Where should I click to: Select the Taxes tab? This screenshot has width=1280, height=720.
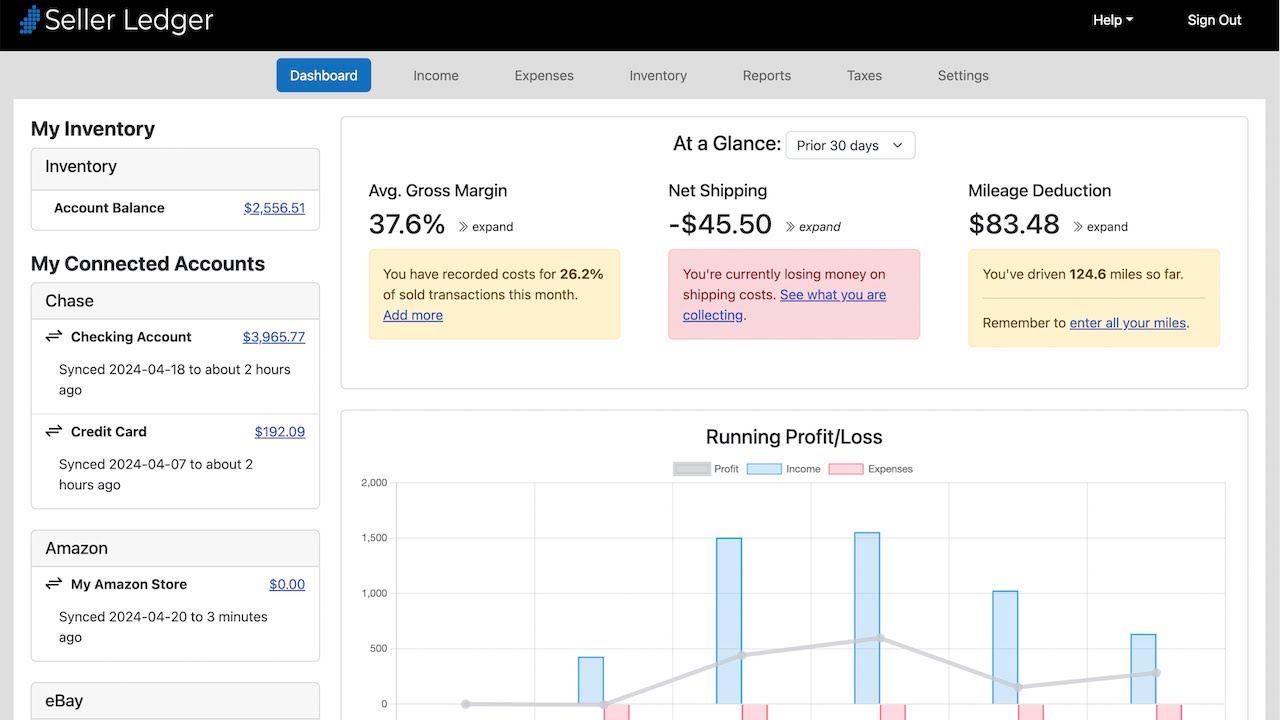tap(864, 75)
